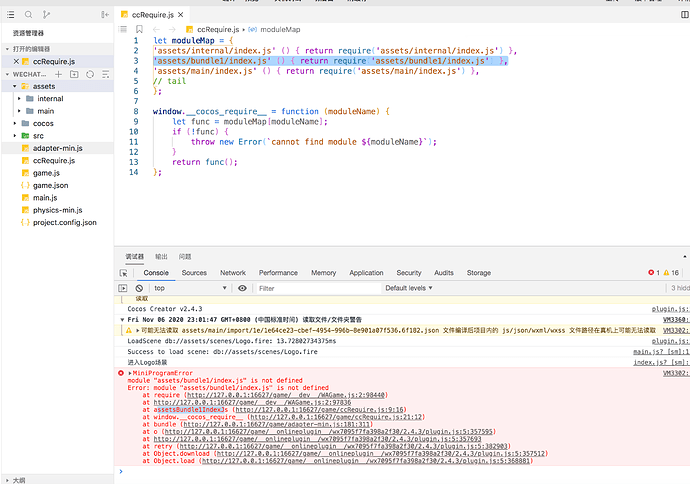The height and width of the screenshot is (484, 690).
Task: Create a new folder icon
Action: pyautogui.click(x=74, y=74)
